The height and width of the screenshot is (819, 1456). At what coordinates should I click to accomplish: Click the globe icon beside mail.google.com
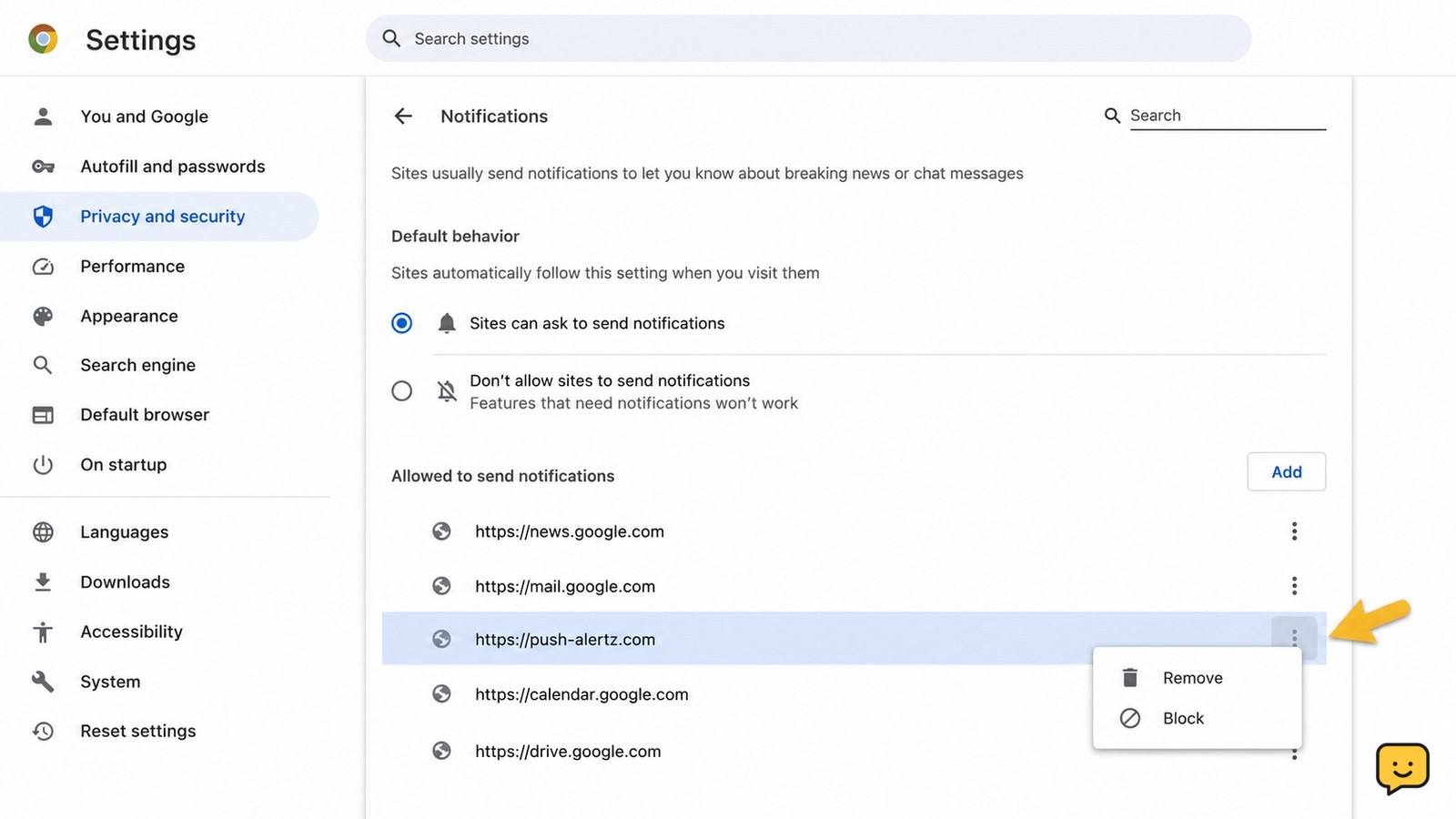[x=441, y=586]
